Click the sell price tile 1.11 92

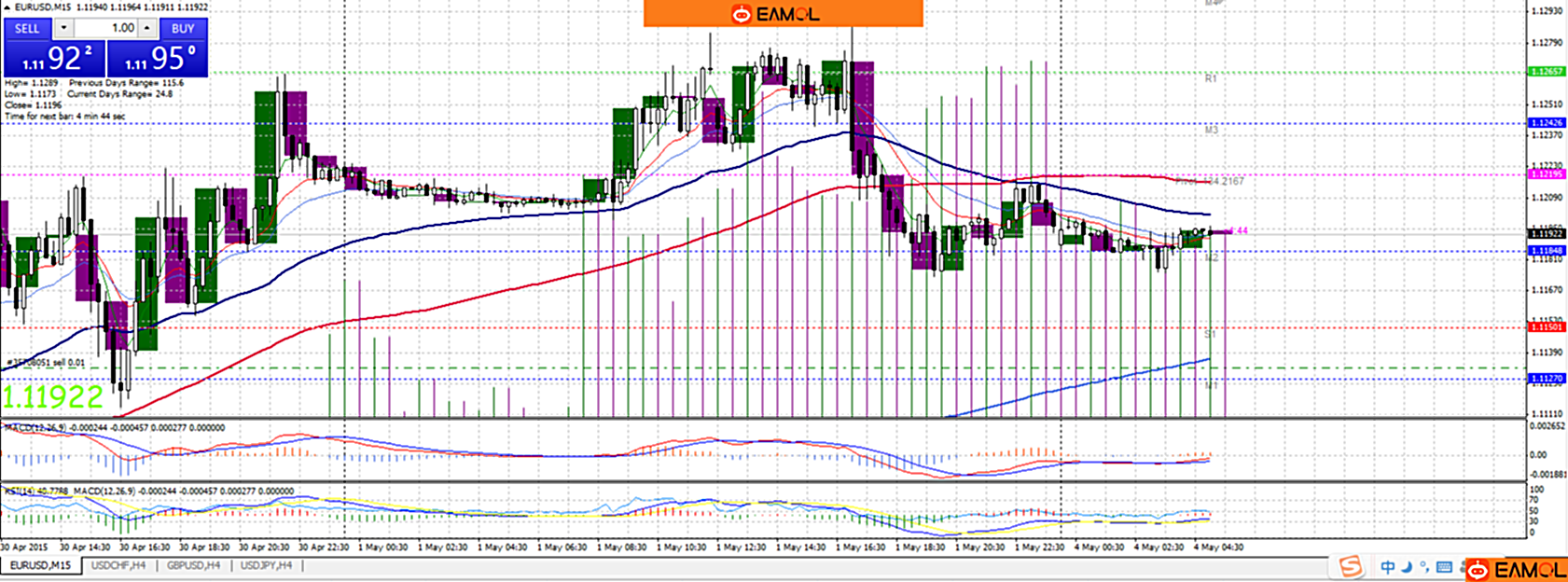(x=53, y=59)
